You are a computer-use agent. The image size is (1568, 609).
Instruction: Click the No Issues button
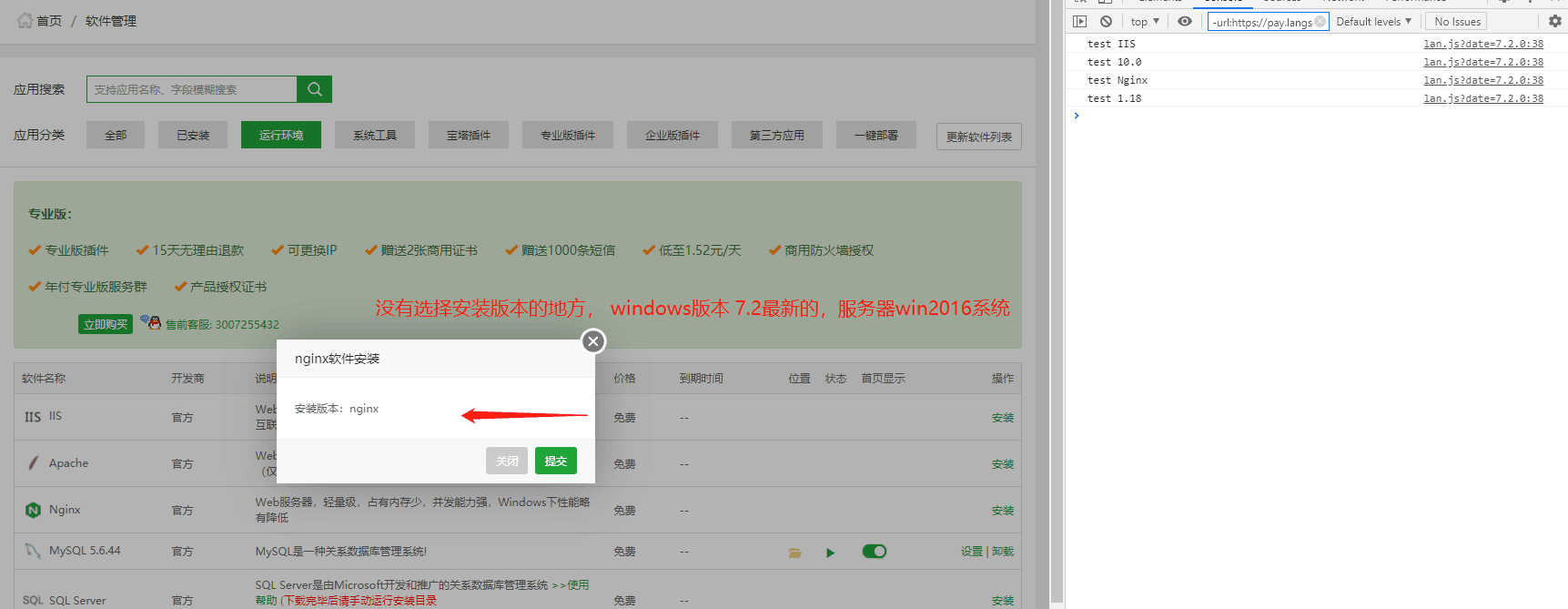click(1457, 21)
